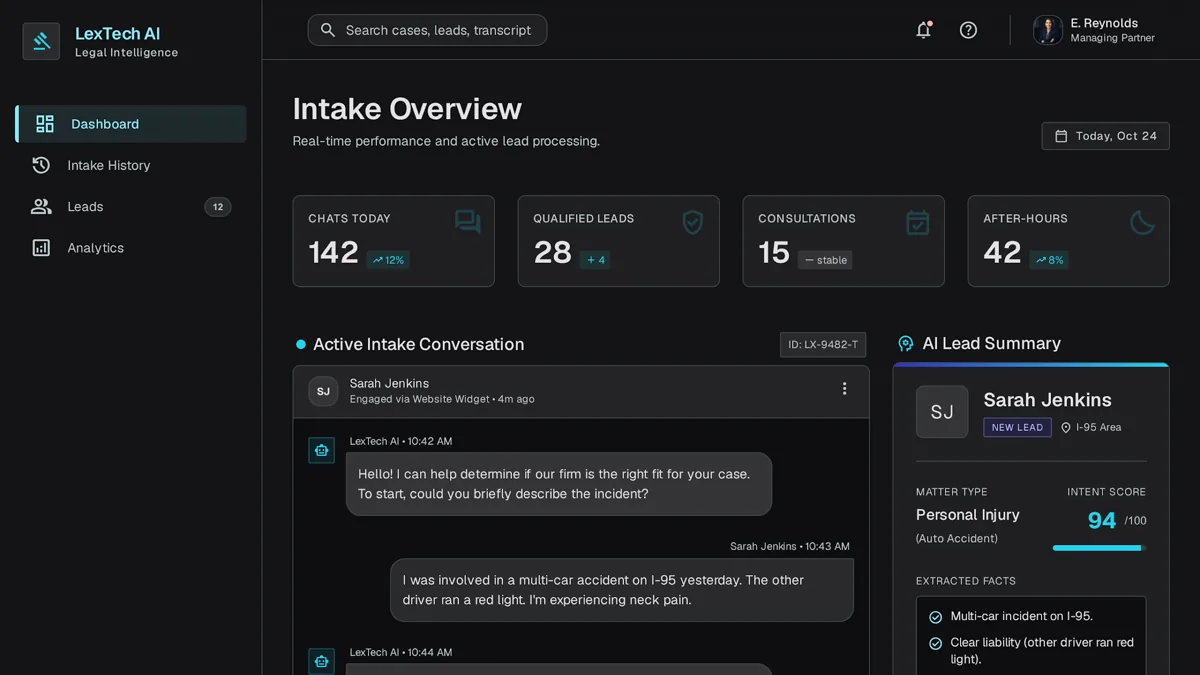The image size is (1200, 675).
Task: Click the Consultations value 15
Action: pos(774,253)
